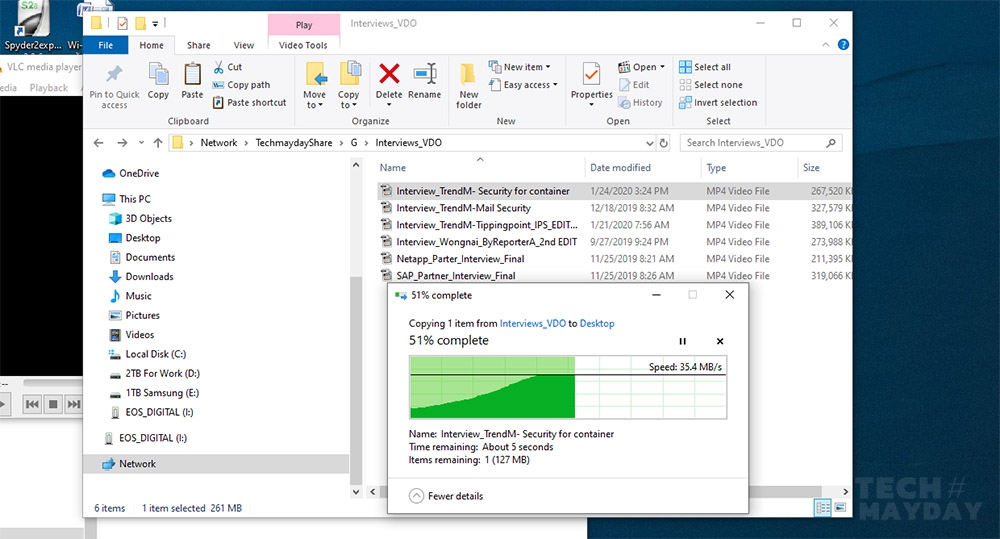Open Explorer Help question mark
1000x539 pixels.
click(843, 45)
